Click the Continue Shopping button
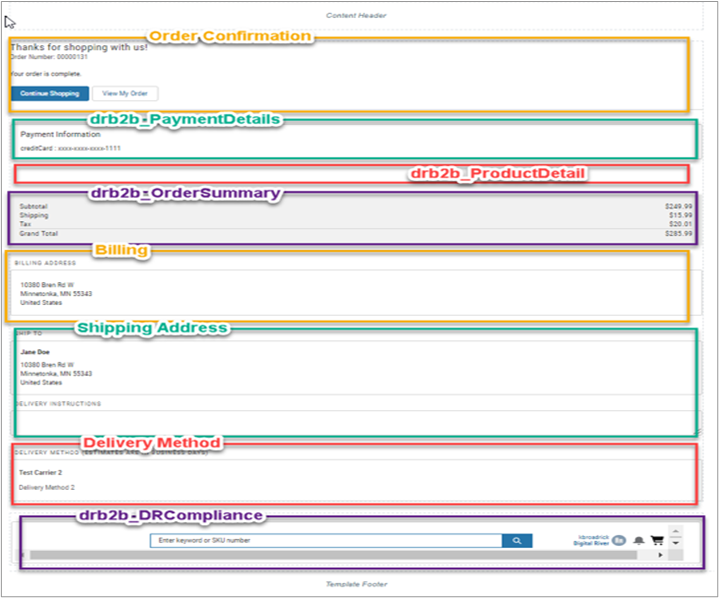The image size is (719, 598). (x=49, y=93)
